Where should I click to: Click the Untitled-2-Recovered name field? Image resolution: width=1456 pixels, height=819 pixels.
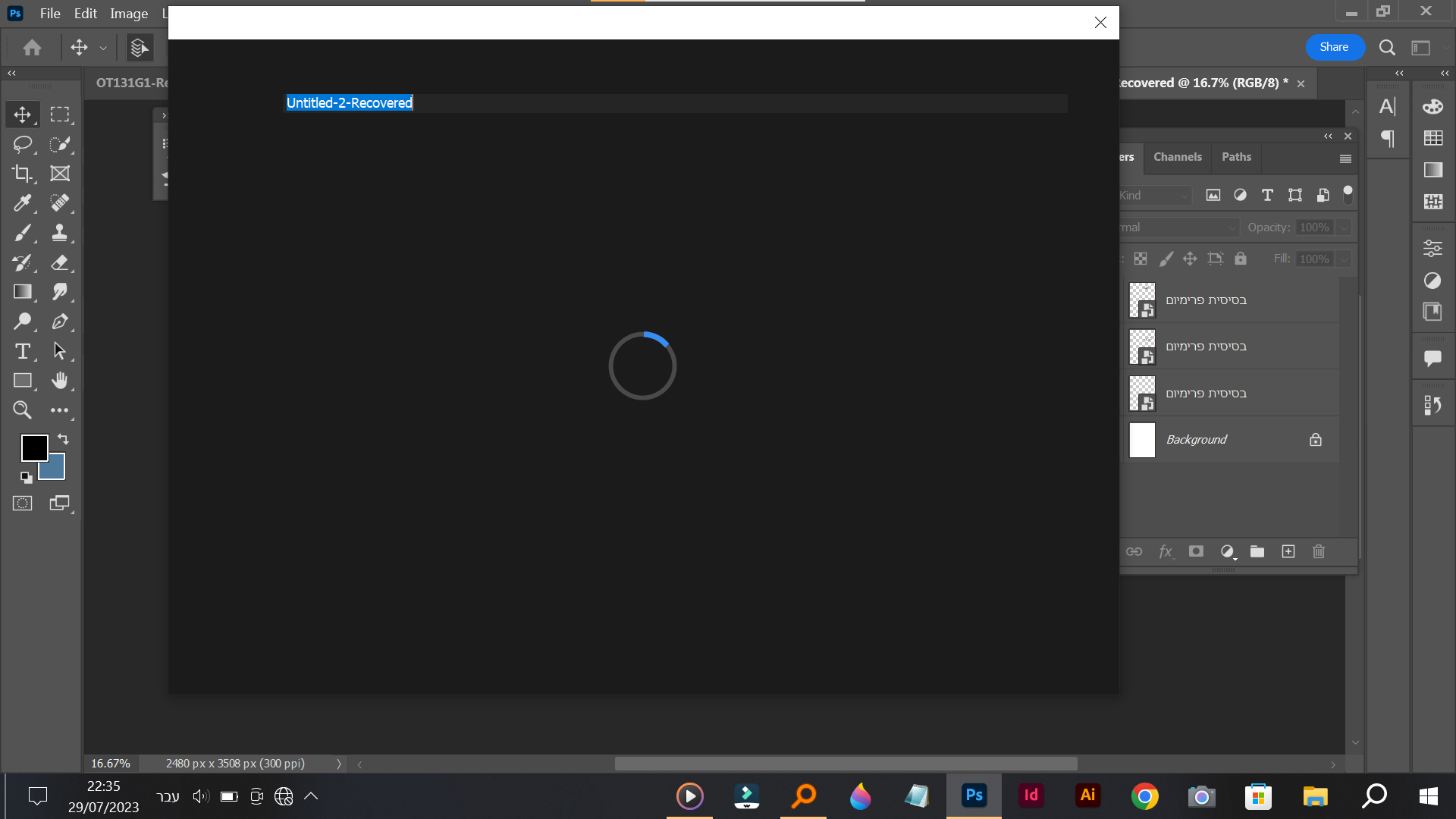click(x=676, y=103)
